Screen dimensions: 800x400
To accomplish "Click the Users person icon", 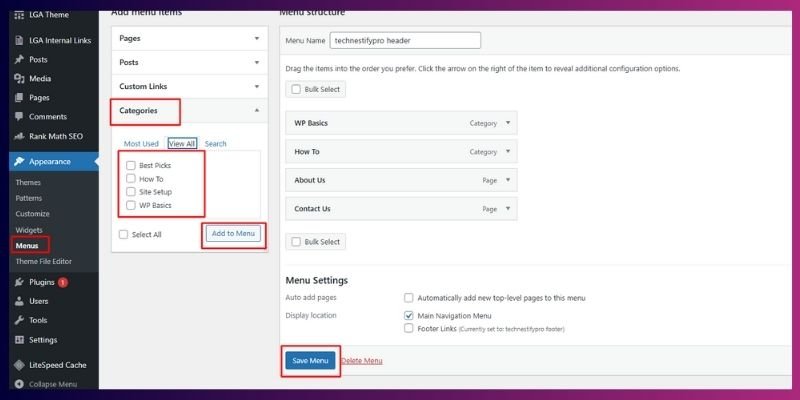I will [19, 301].
